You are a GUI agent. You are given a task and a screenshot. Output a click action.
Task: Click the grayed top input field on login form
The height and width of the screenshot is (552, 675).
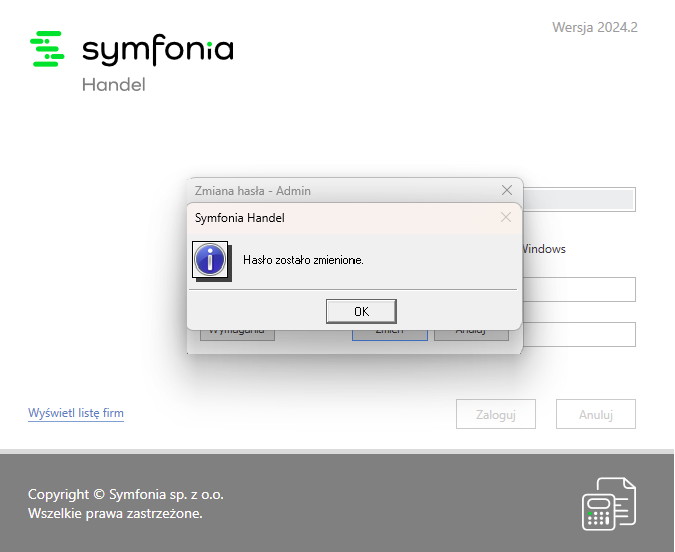tap(579, 199)
